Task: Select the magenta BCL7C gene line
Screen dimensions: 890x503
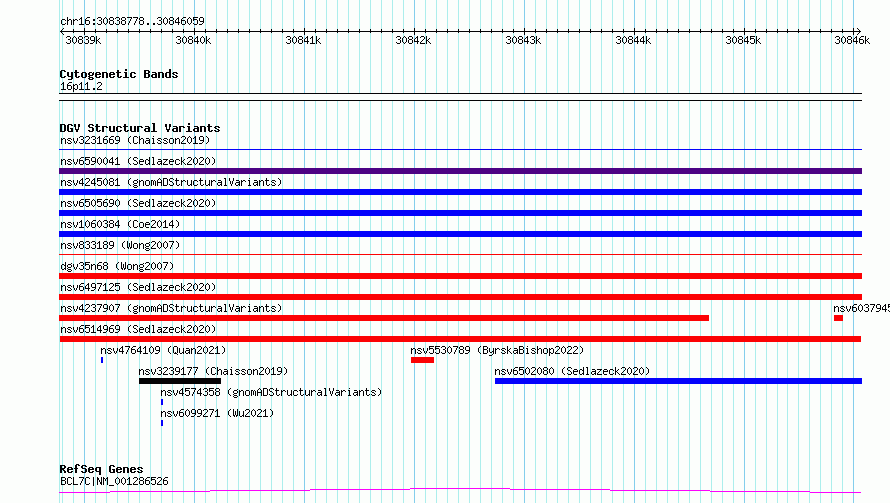Action: [x=460, y=491]
